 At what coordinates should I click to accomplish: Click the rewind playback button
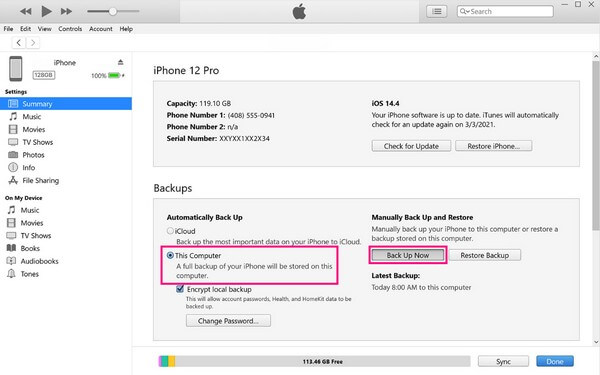[x=26, y=11]
